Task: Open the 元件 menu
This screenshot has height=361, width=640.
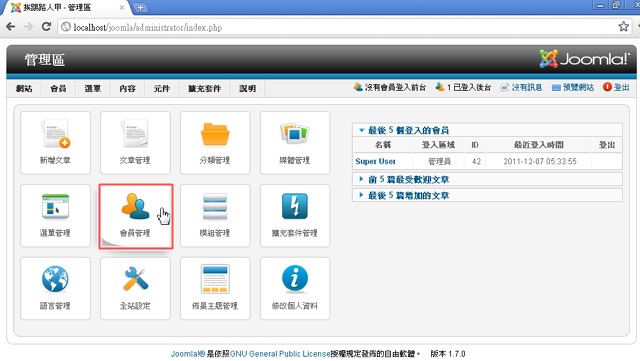Action: tap(162, 89)
